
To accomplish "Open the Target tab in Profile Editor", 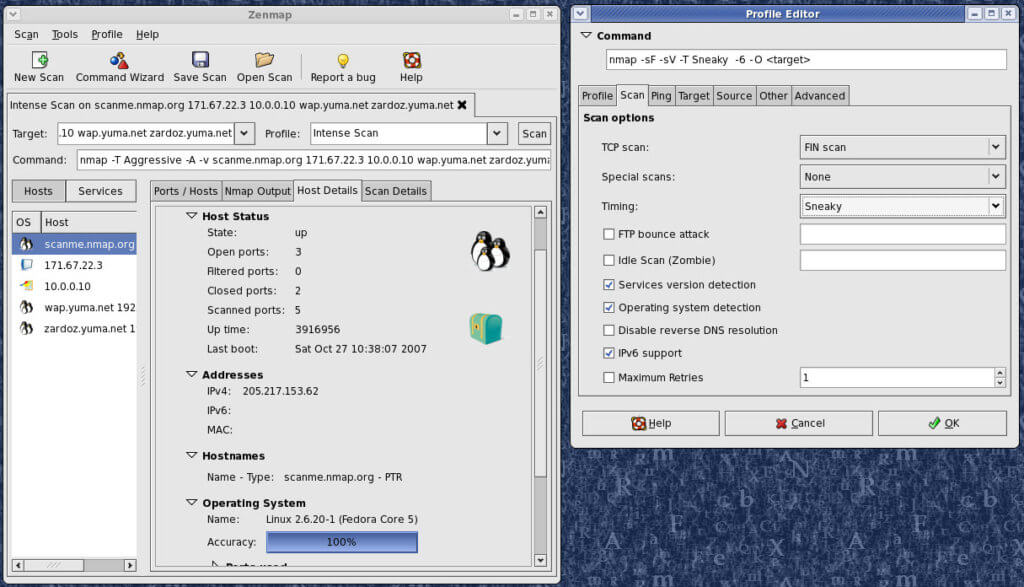I will coord(694,96).
